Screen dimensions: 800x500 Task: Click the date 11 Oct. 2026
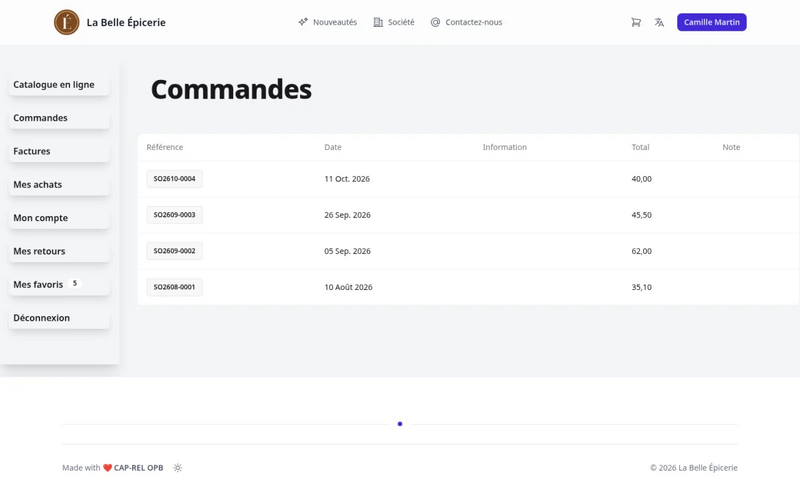point(347,179)
